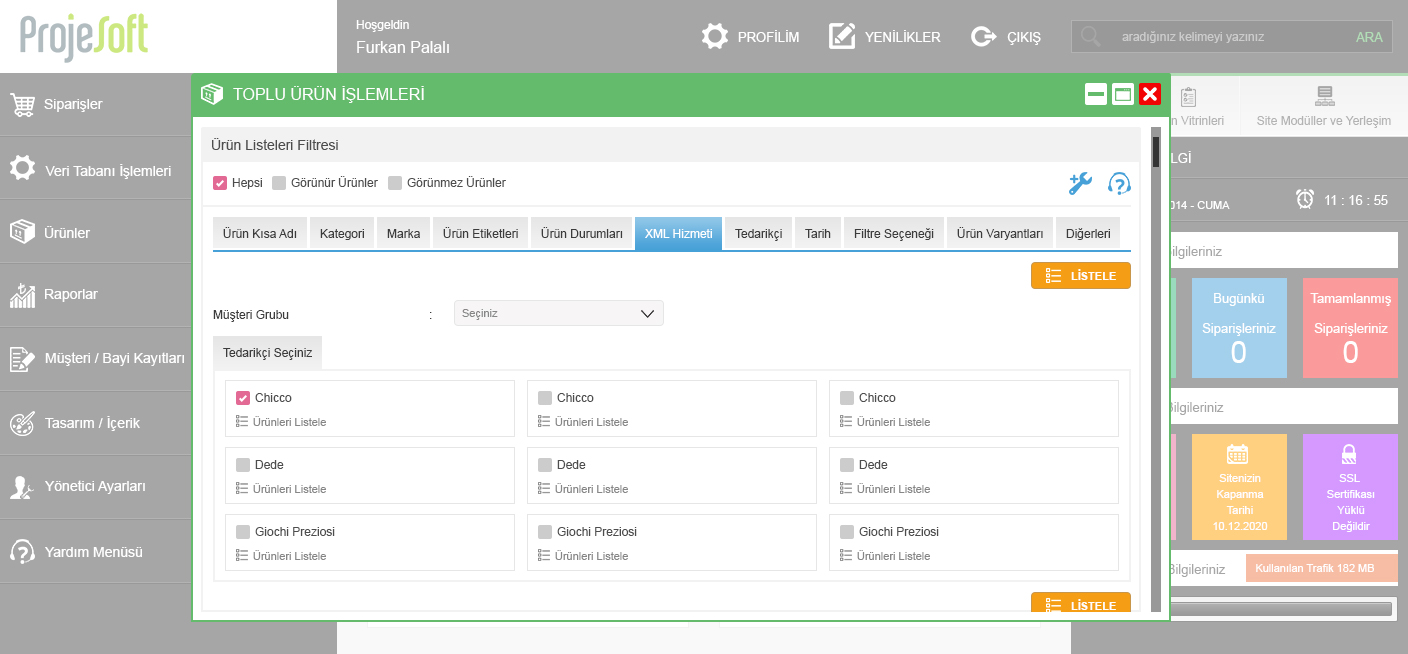Enable the Görünür Ürünler checkbox
This screenshot has width=1408, height=654.
(x=280, y=183)
